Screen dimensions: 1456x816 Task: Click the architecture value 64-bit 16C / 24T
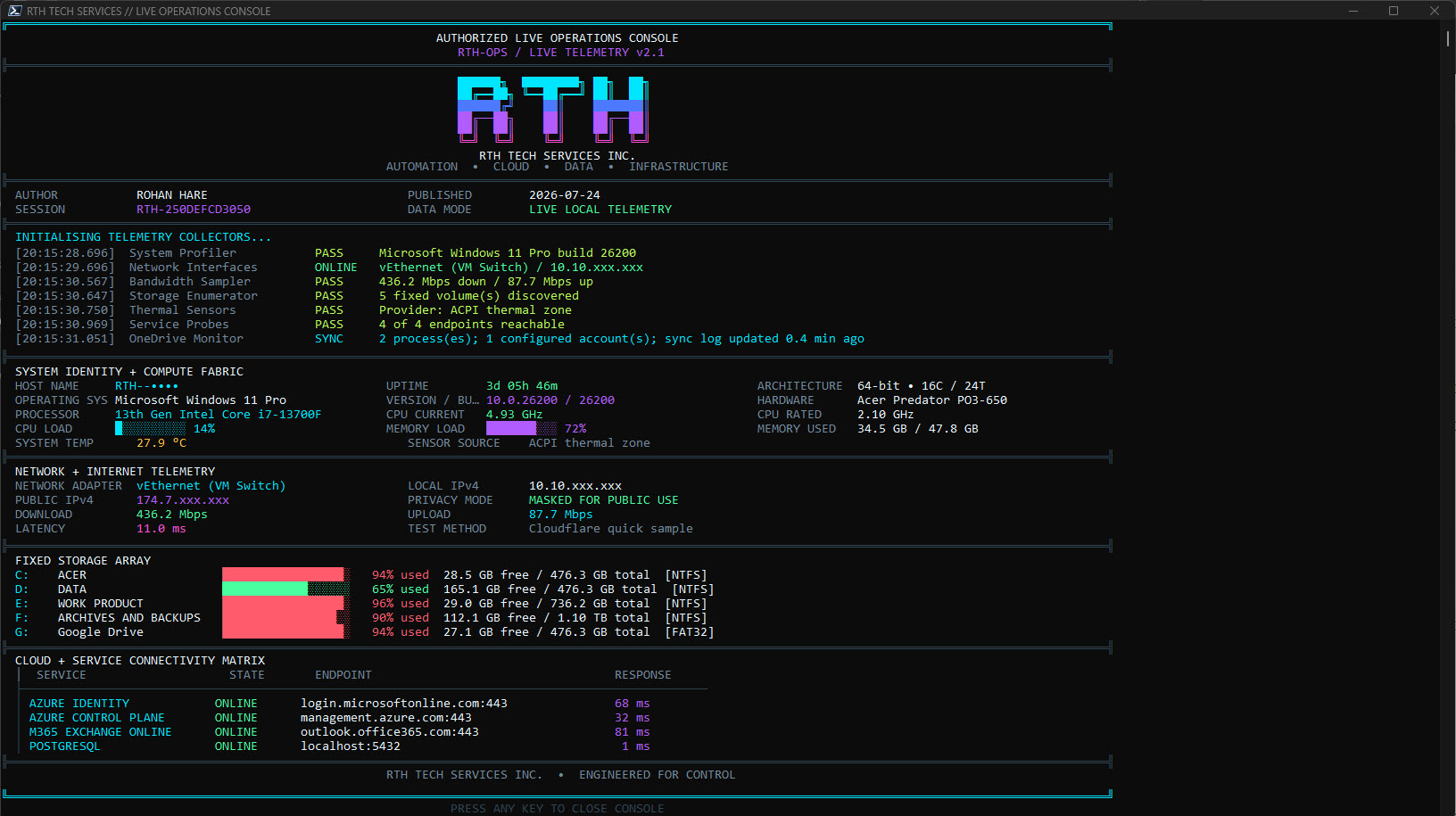[x=922, y=386]
